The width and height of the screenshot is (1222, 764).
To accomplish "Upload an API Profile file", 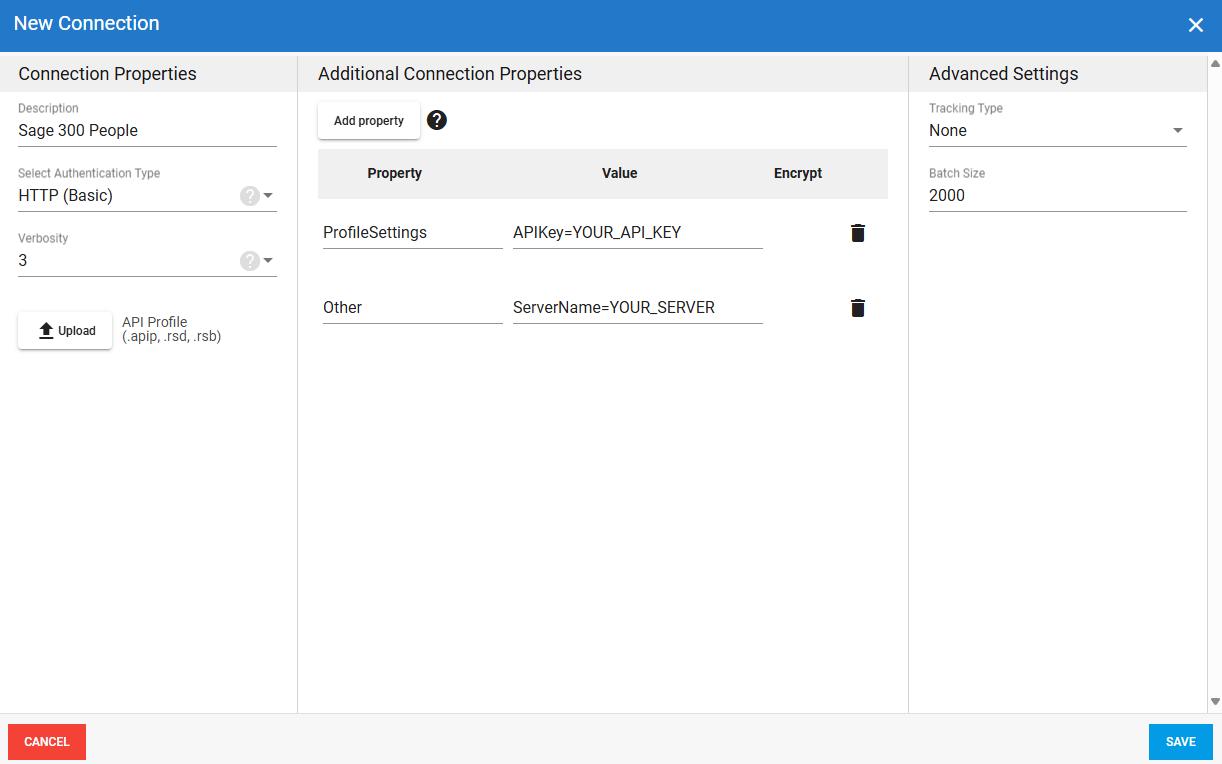I will tap(65, 330).
